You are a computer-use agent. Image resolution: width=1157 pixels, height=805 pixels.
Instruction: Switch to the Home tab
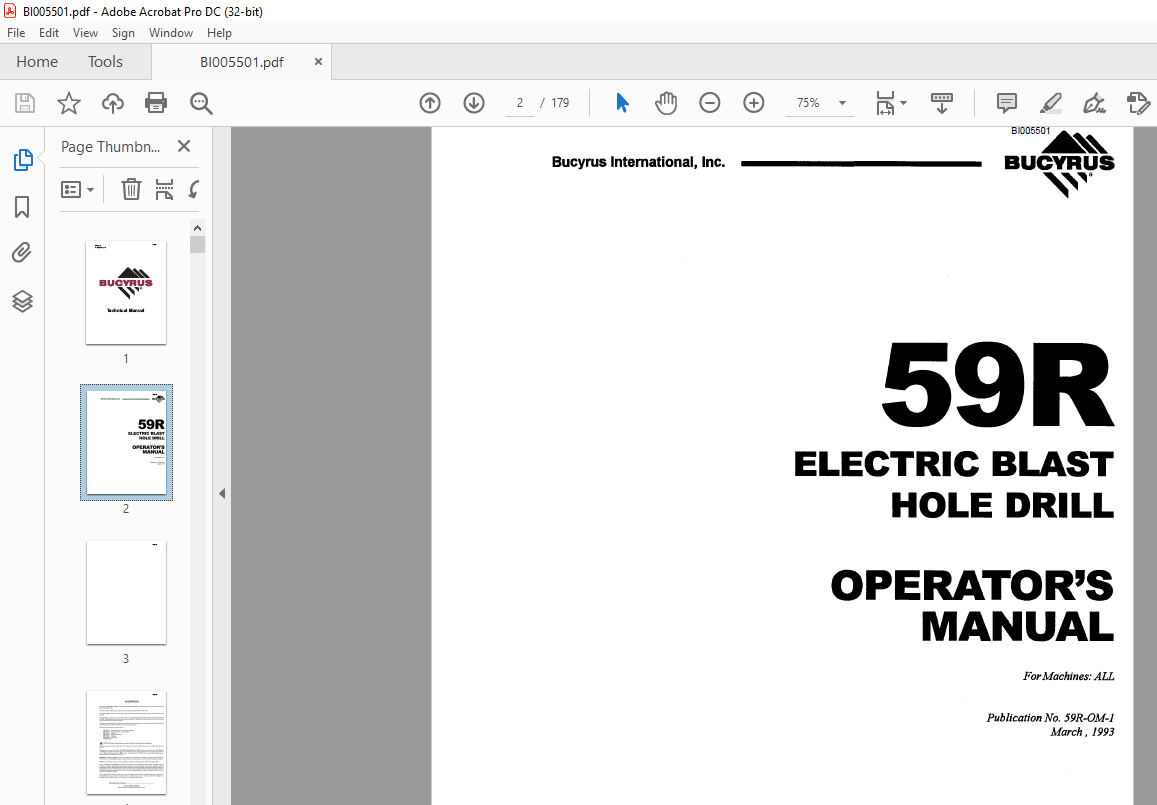coord(37,62)
